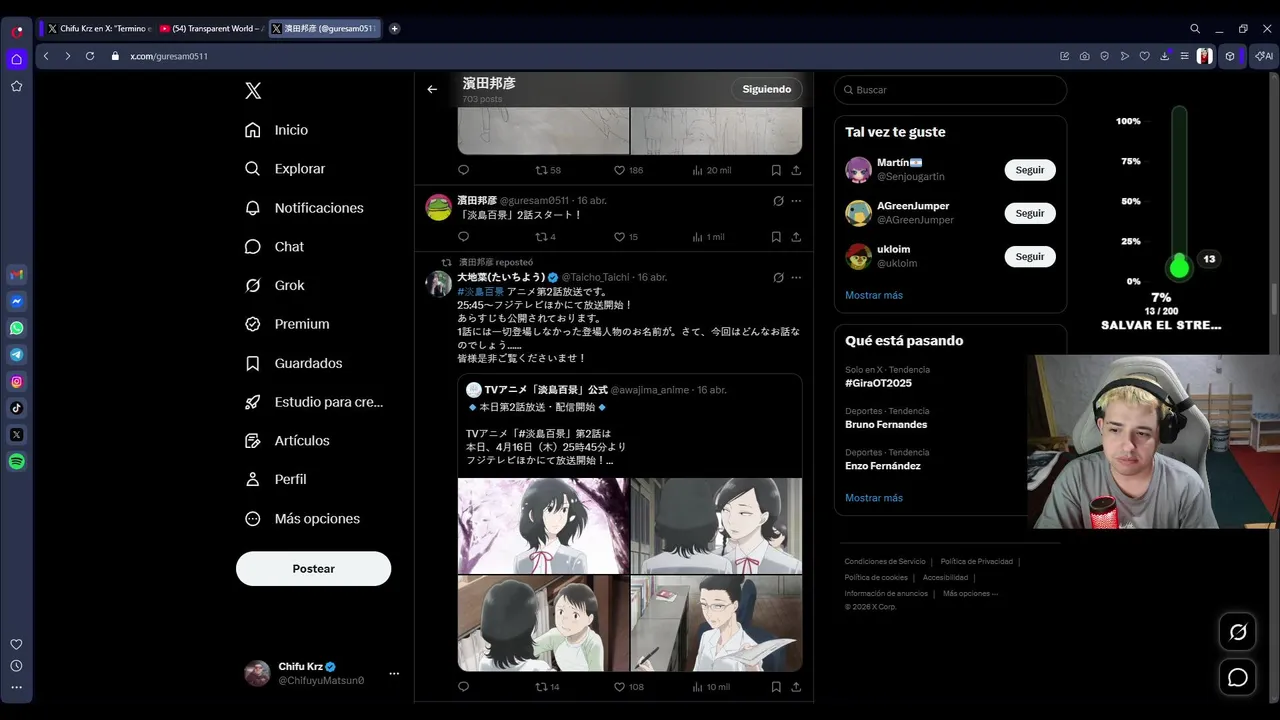Reply to the 2話スタート post

point(463,237)
